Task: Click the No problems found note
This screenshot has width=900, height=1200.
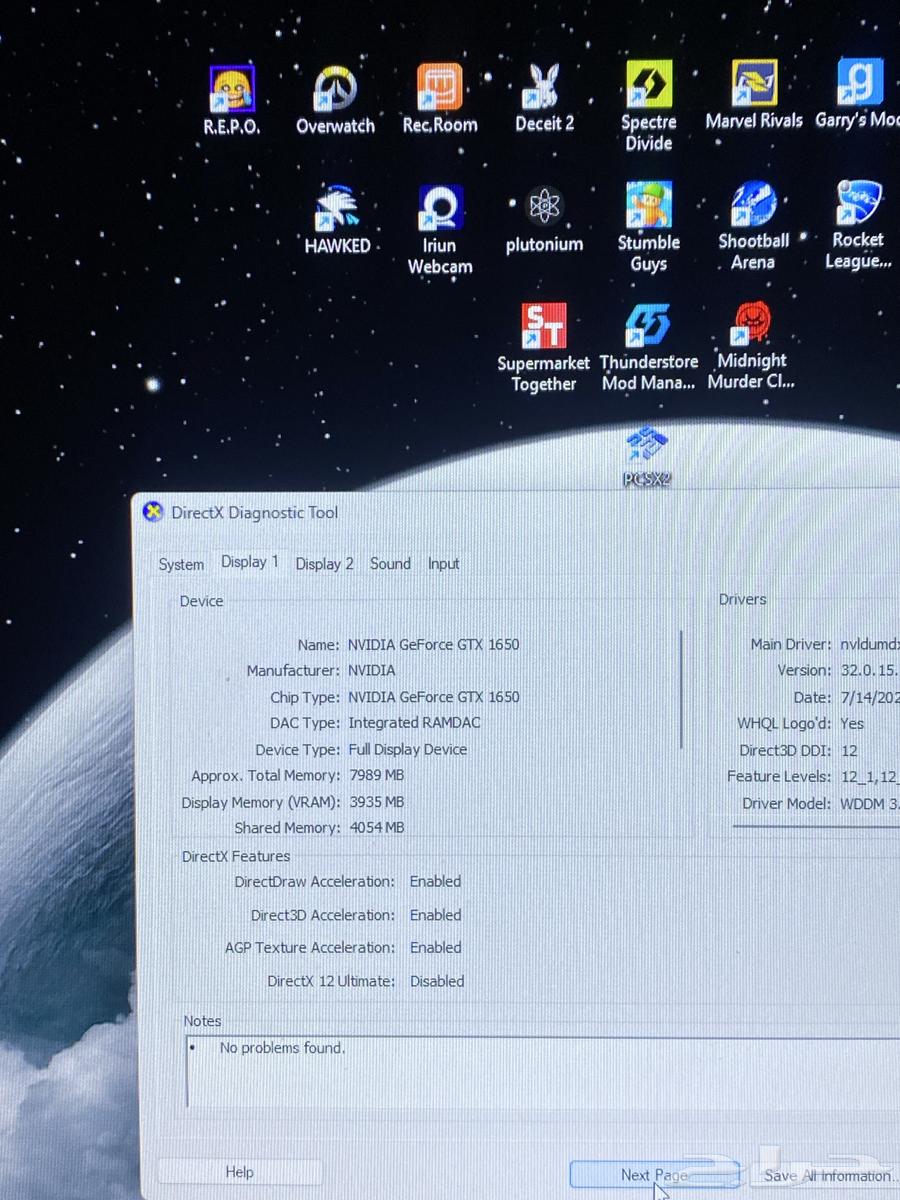Action: (282, 1048)
